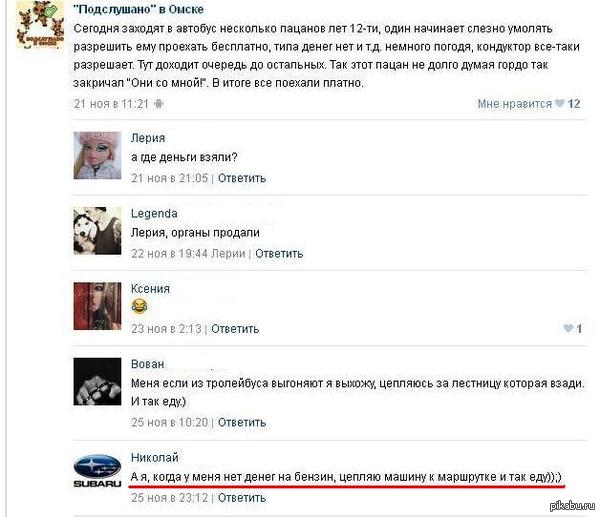
Task: Click the mobile device icon beside post time
Action: coord(158,104)
